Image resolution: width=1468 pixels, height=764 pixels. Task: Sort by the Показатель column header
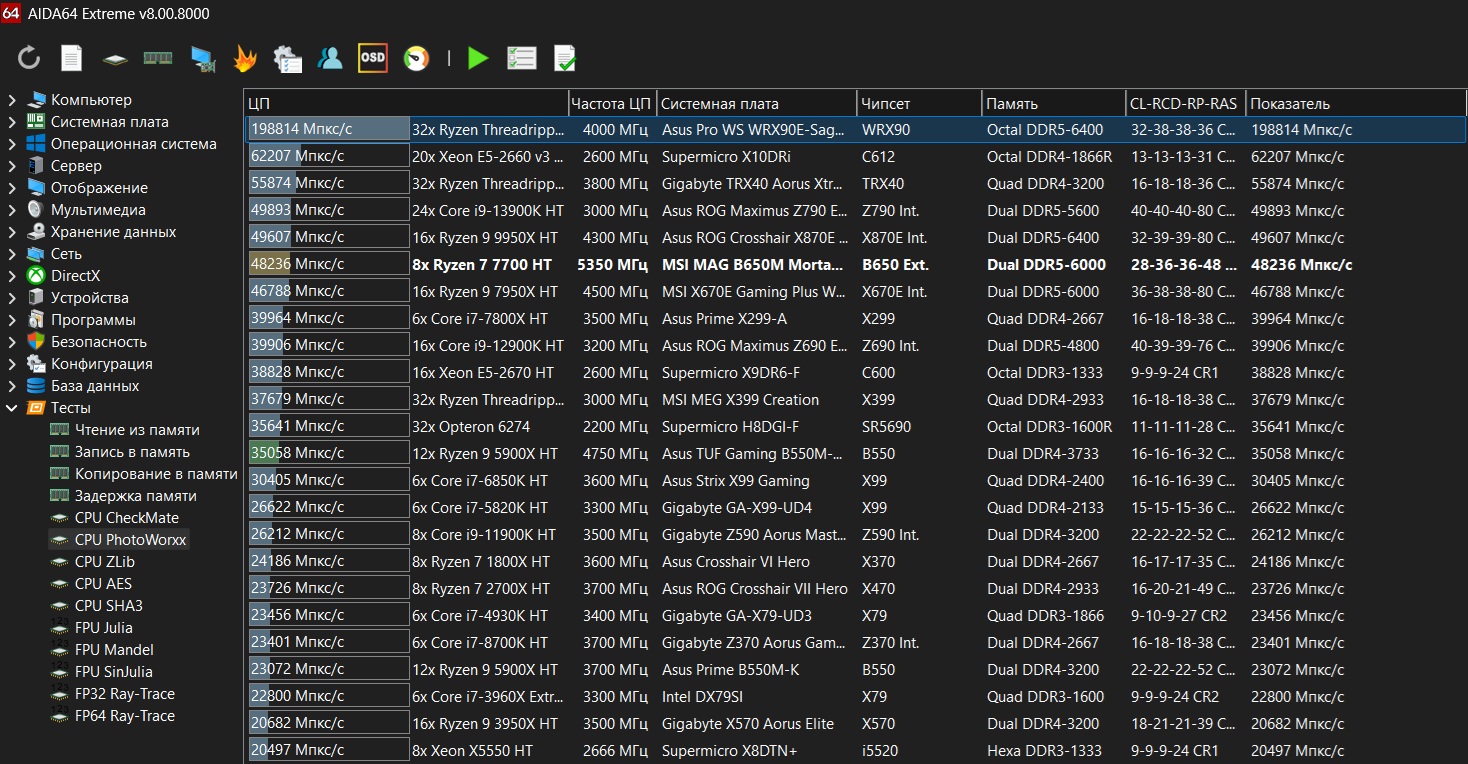[1355, 104]
